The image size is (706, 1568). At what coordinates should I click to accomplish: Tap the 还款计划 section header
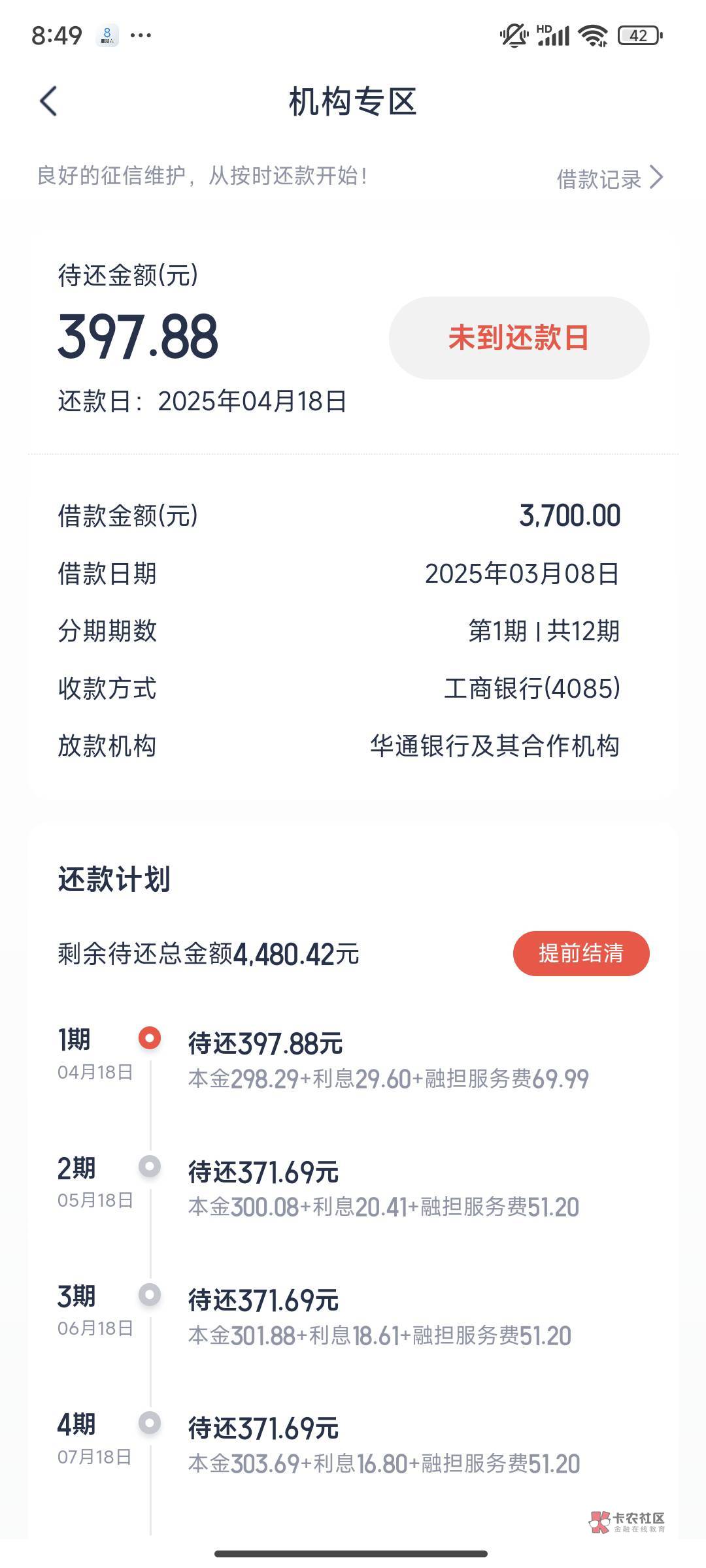click(x=114, y=879)
